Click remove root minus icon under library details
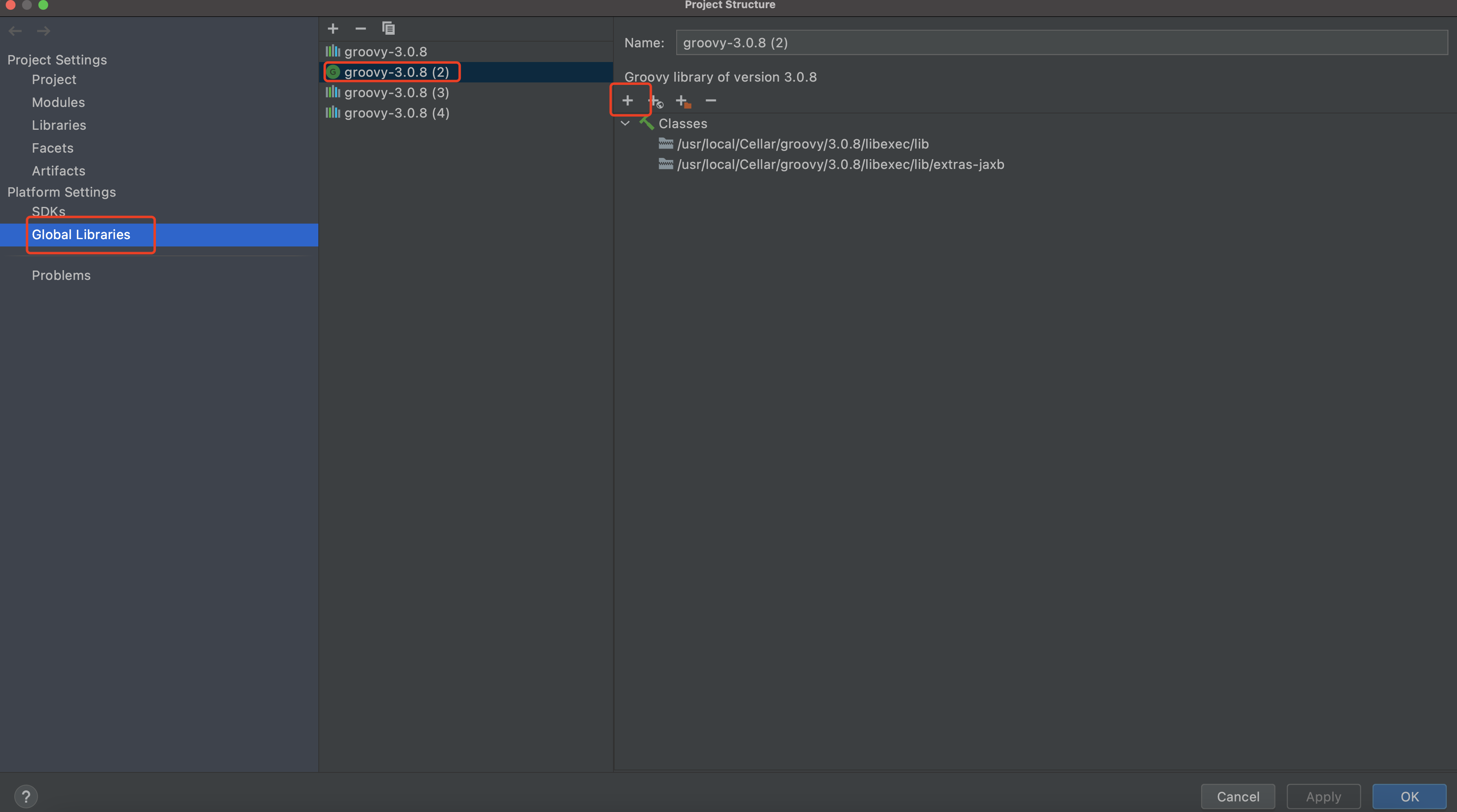 coord(711,101)
